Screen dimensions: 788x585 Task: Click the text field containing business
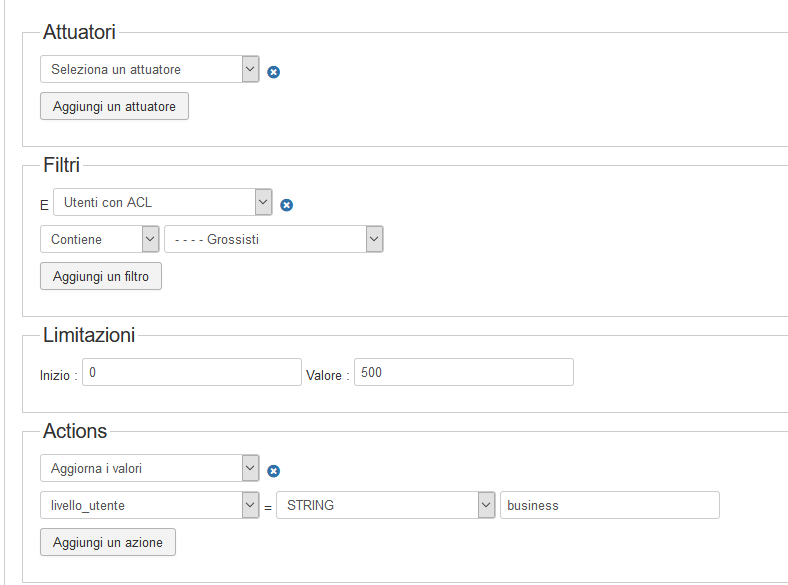tap(609, 505)
